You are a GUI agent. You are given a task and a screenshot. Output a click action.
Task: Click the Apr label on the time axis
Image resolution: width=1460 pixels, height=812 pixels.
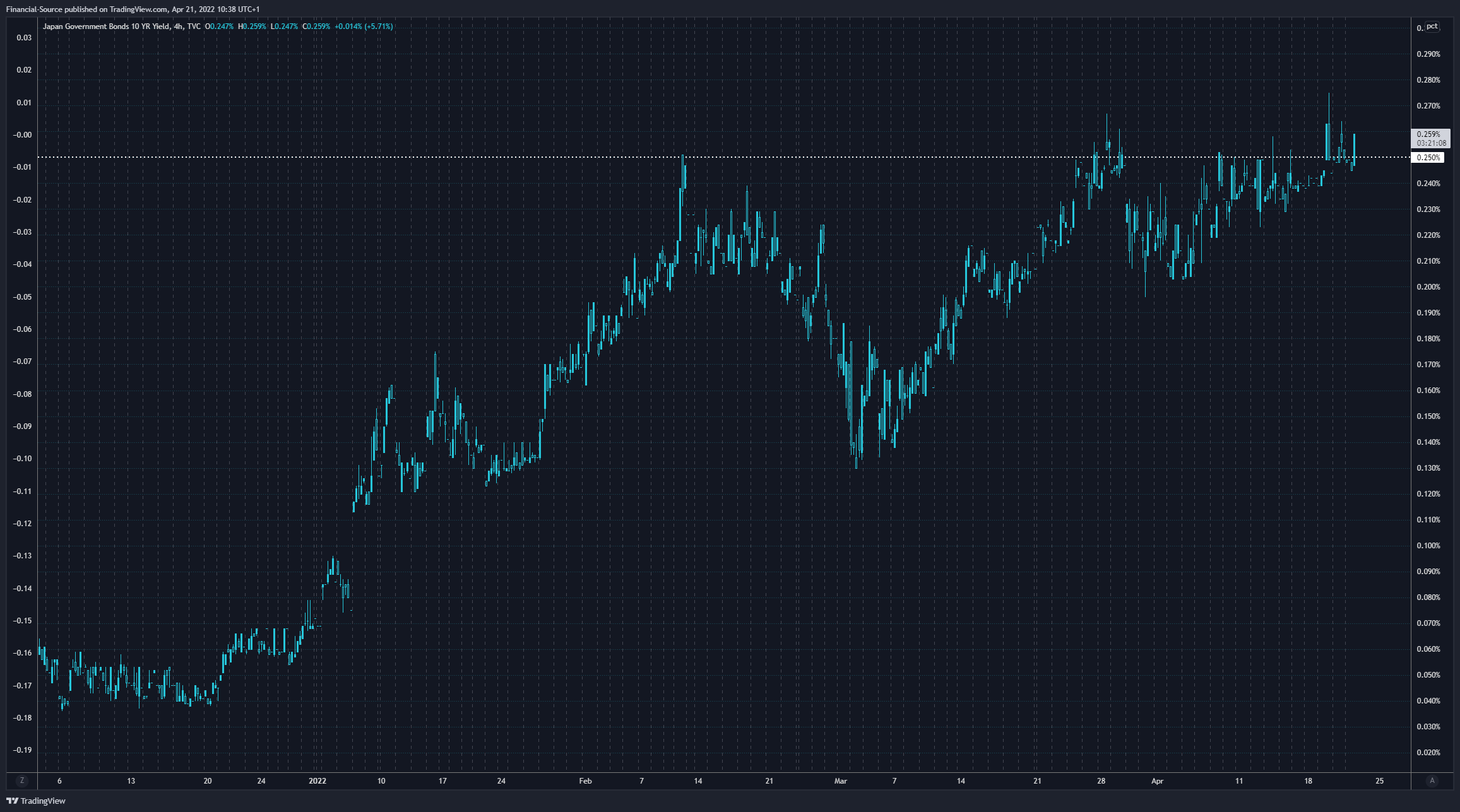tap(1158, 781)
